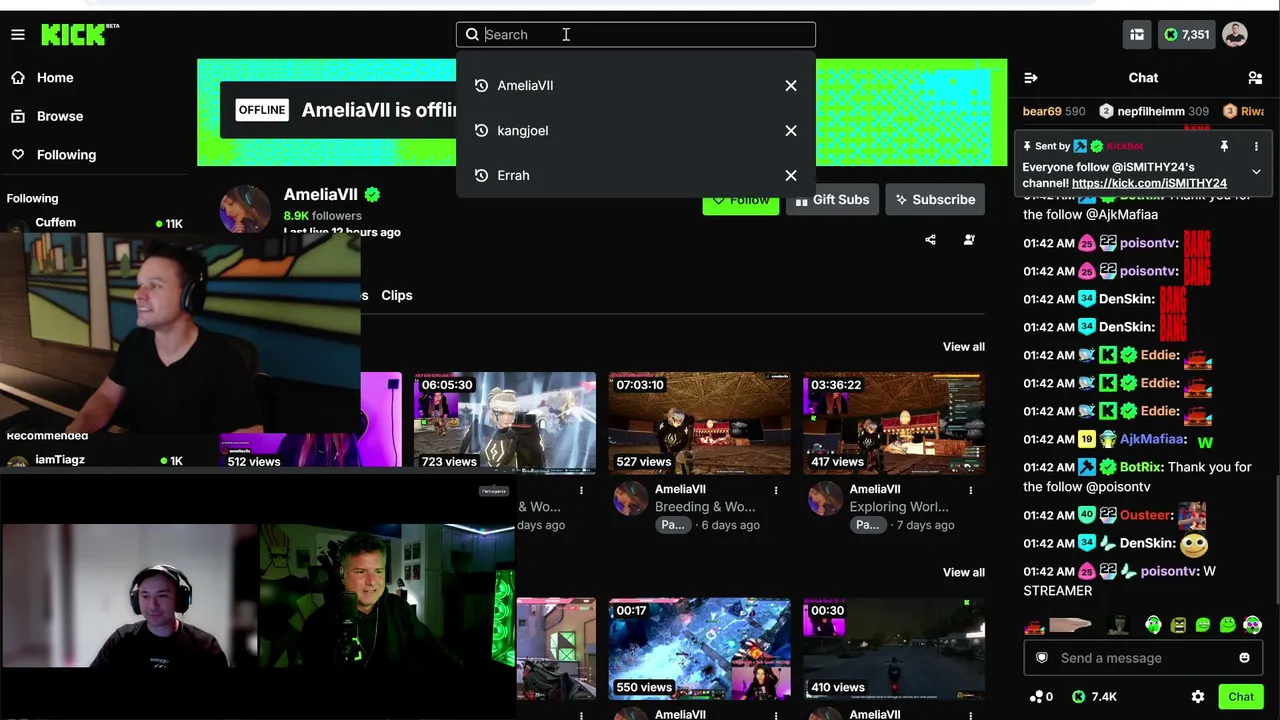This screenshot has height=720, width=1280.
Task: Open Following in the sidebar
Action: click(x=66, y=155)
